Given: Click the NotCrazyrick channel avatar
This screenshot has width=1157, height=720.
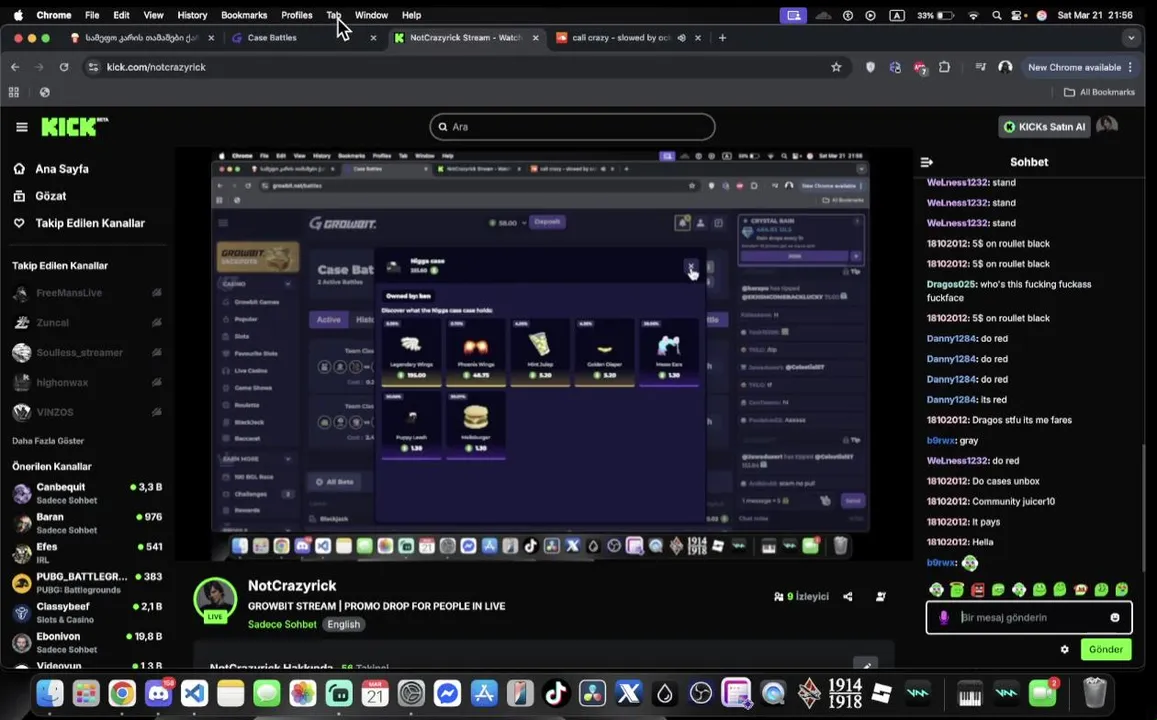Looking at the screenshot, I should click(x=215, y=599).
